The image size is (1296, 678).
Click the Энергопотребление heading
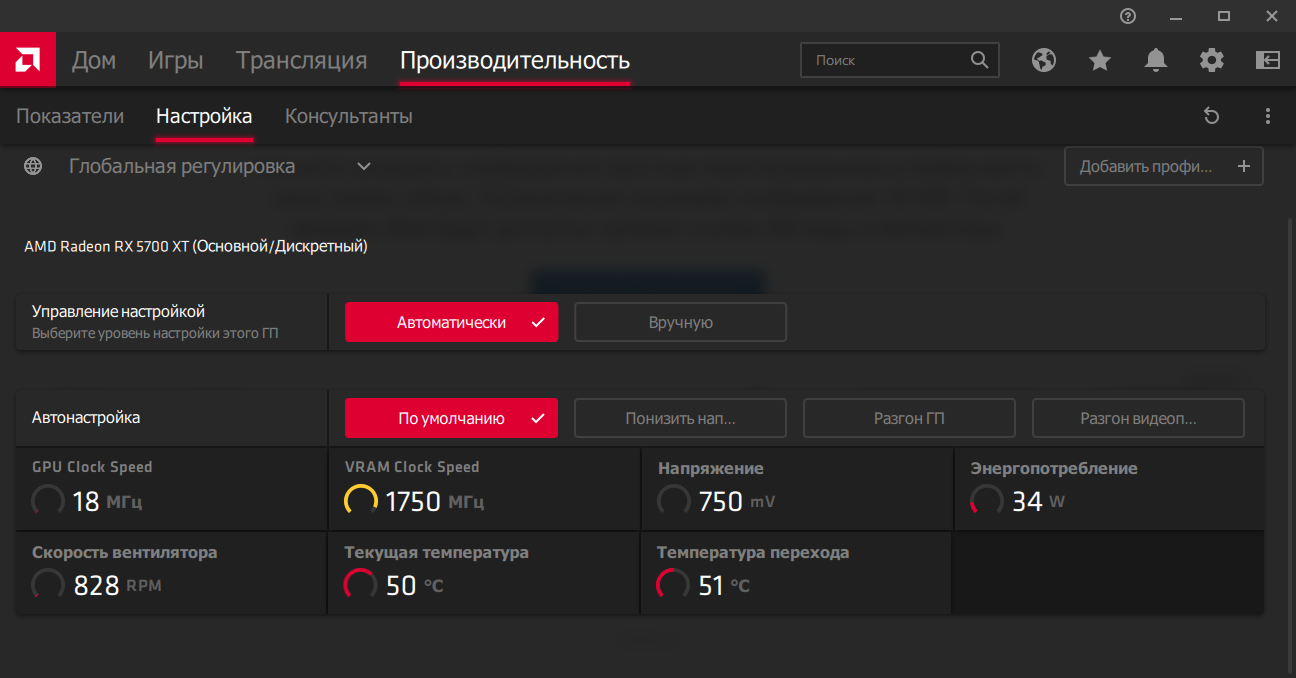[x=1054, y=468]
